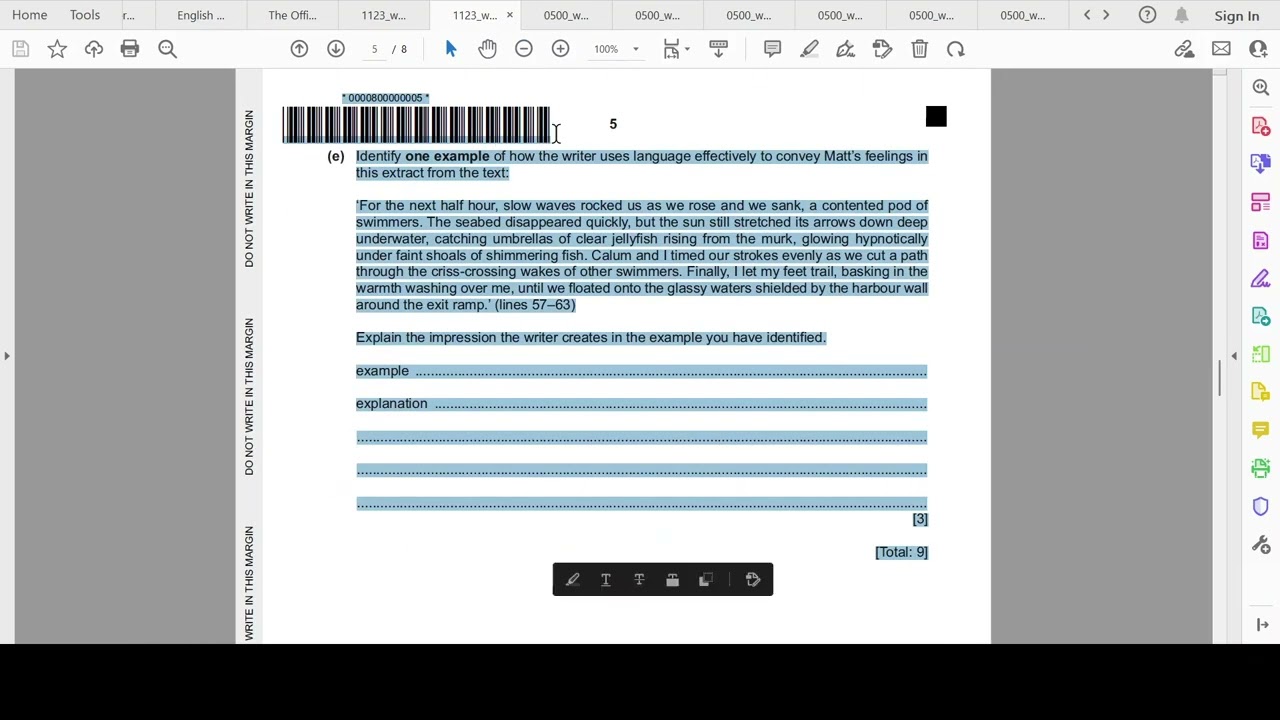Open the More Tools wrench icon in the right pane

[1260, 544]
